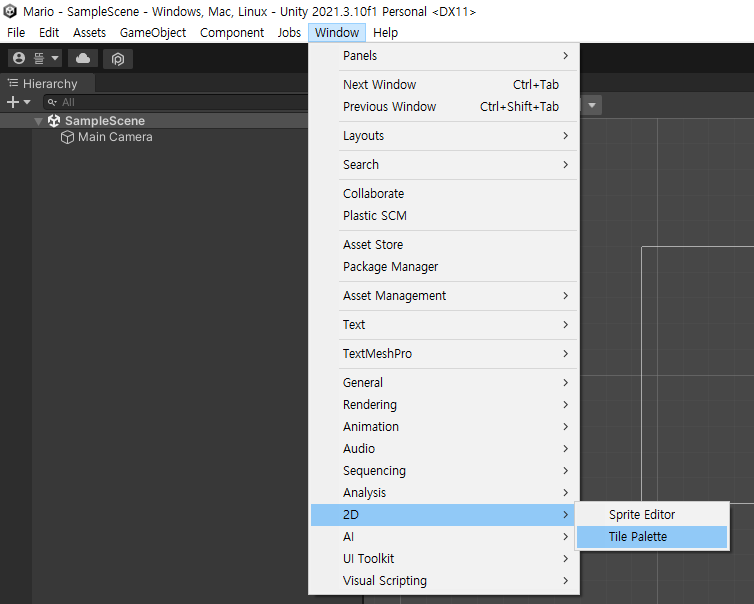754x604 pixels.
Task: Expand the Asset Management submenu
Action: pos(444,296)
